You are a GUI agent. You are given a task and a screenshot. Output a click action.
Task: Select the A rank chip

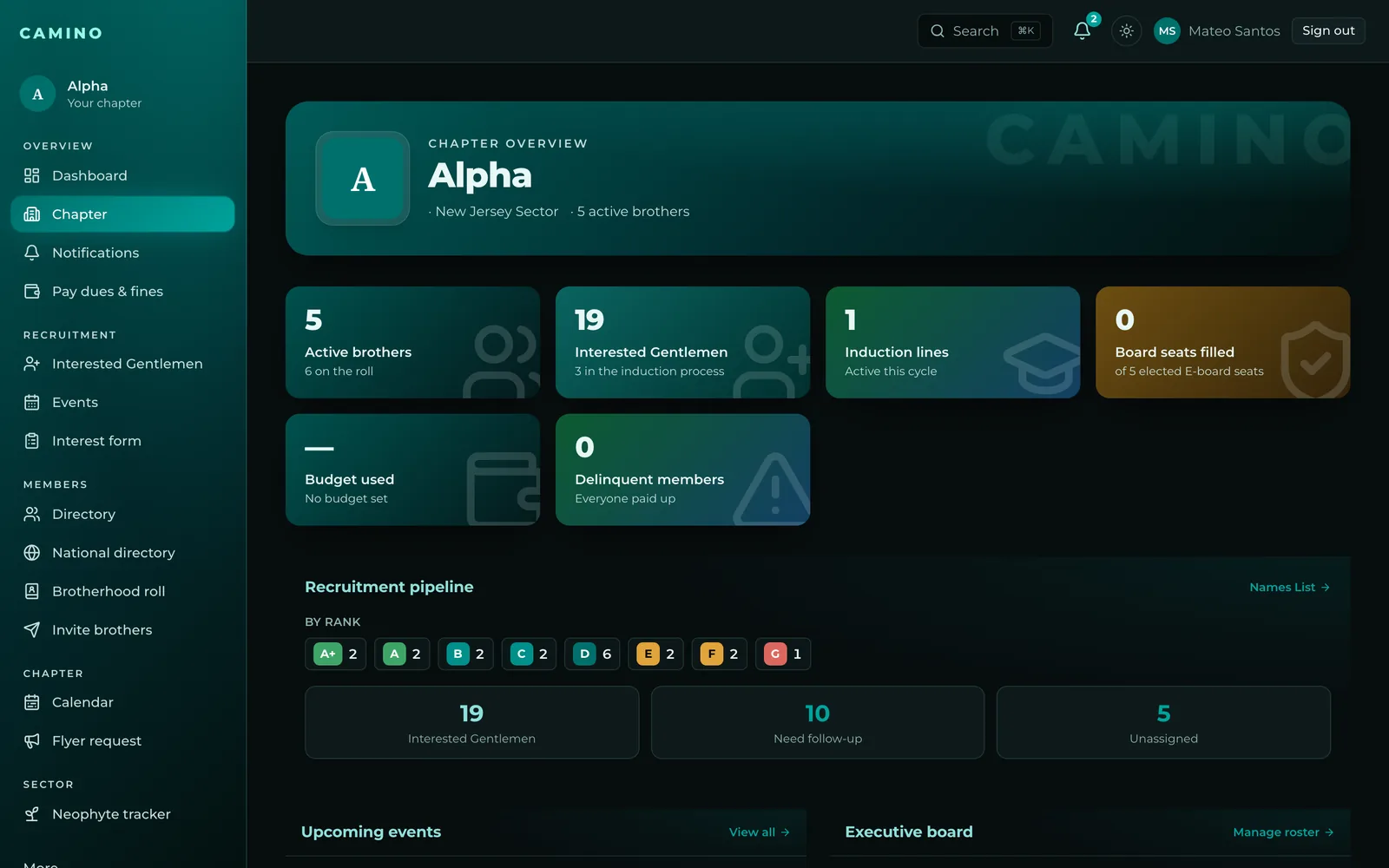tap(402, 654)
